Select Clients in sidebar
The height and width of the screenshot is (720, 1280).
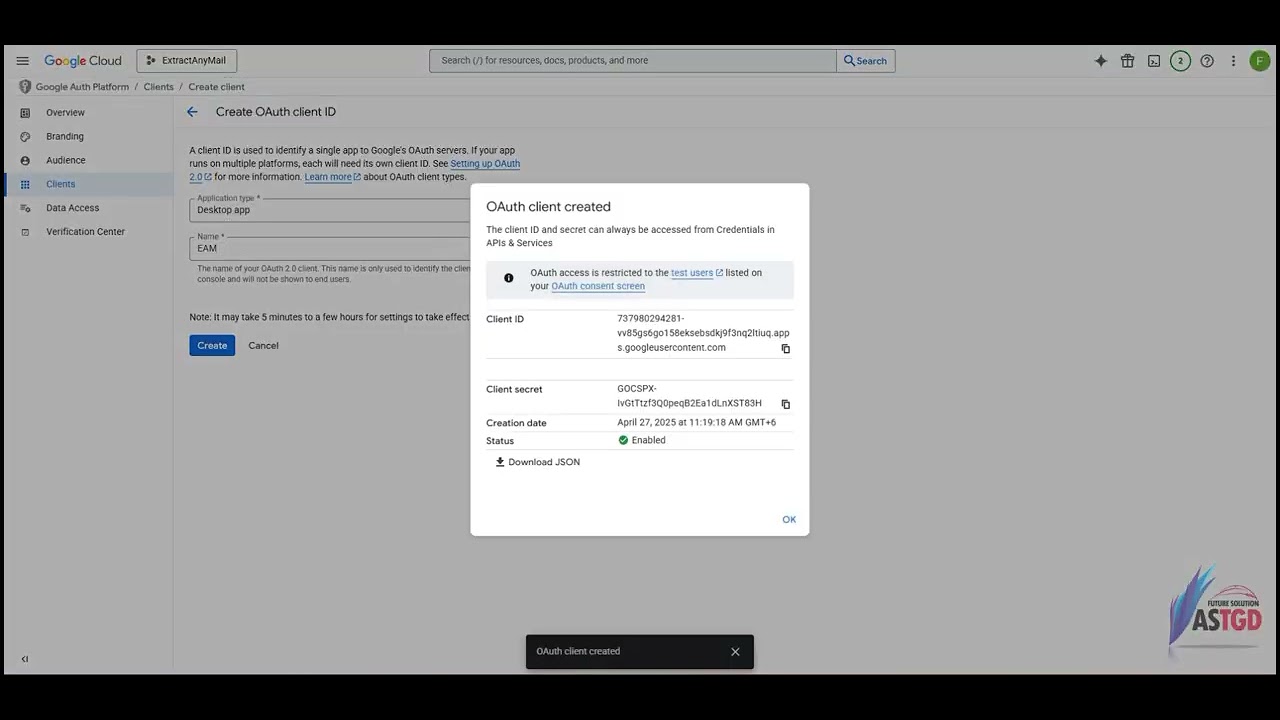(60, 184)
